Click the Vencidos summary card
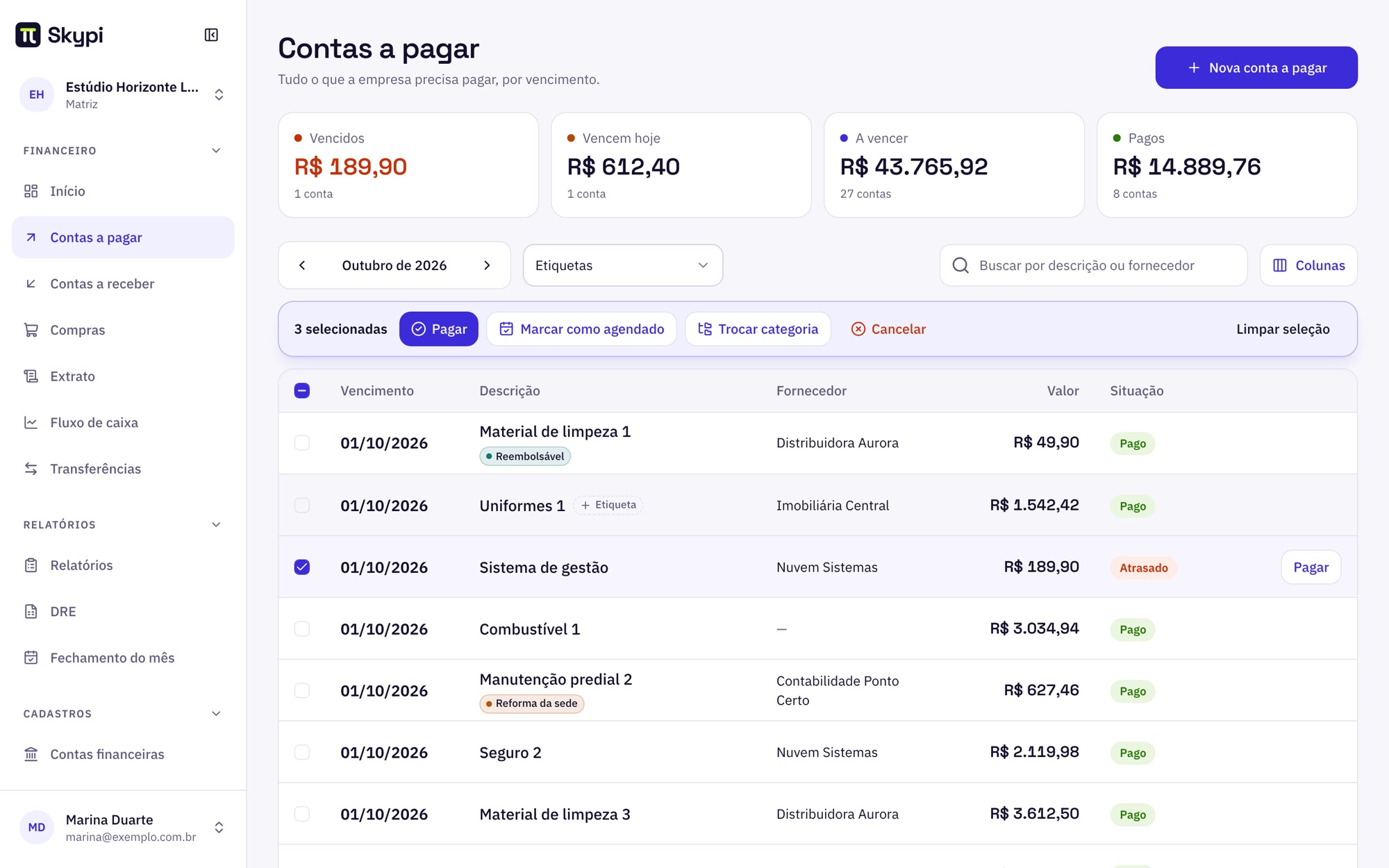Screen dimensions: 1389x868 click(x=408, y=165)
